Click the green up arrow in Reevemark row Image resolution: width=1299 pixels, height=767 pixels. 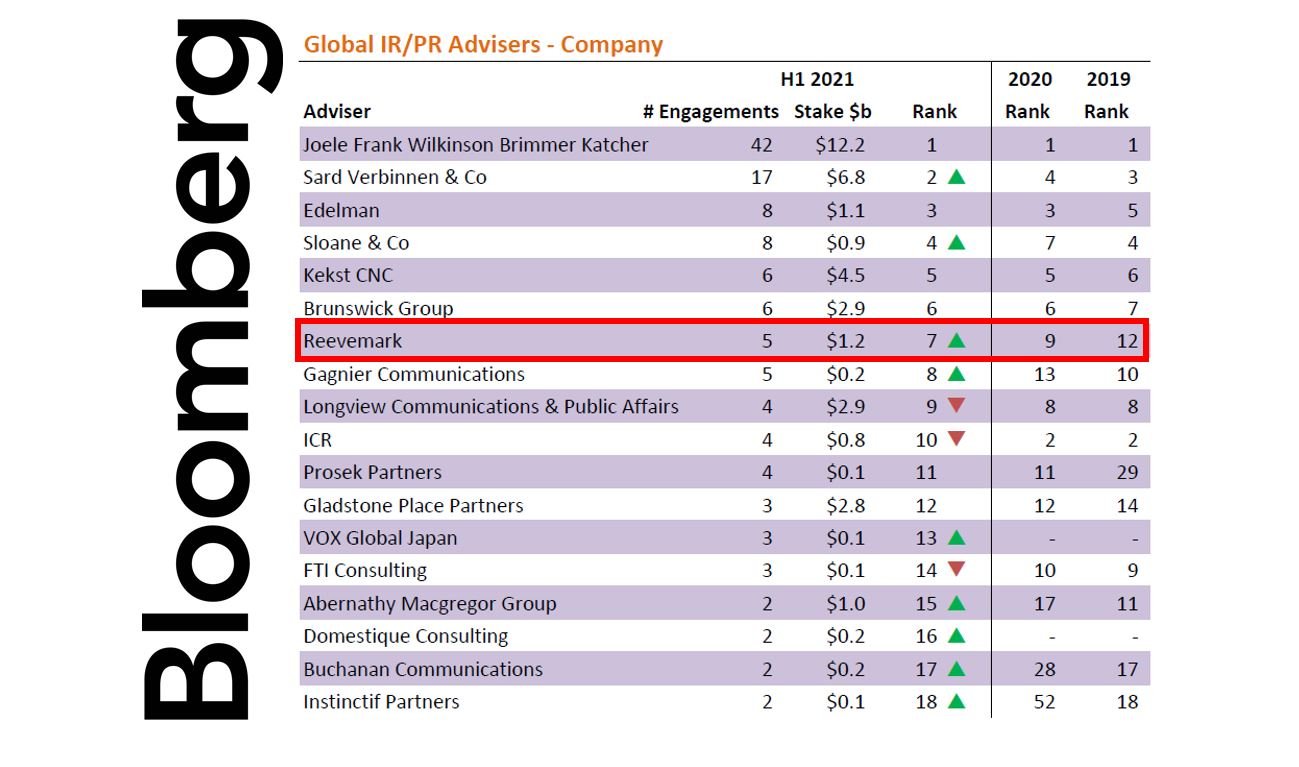click(956, 340)
